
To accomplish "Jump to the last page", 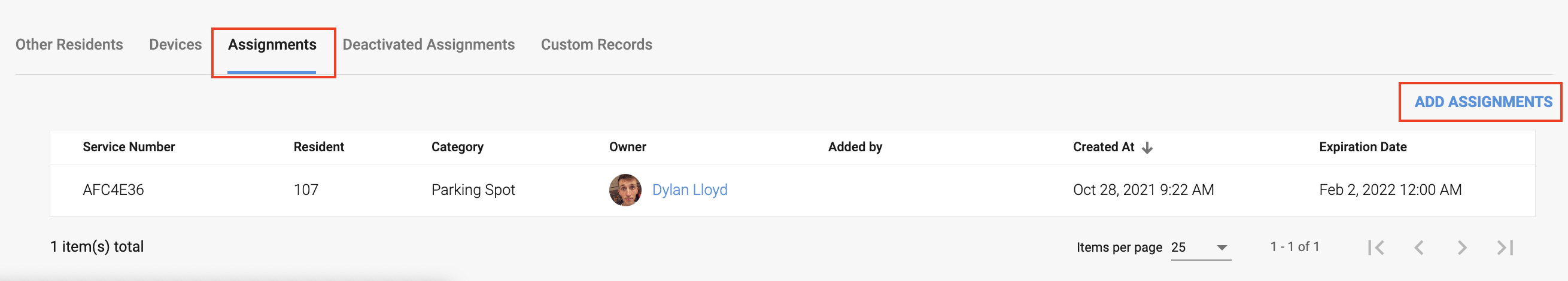I will pyautogui.click(x=1505, y=248).
